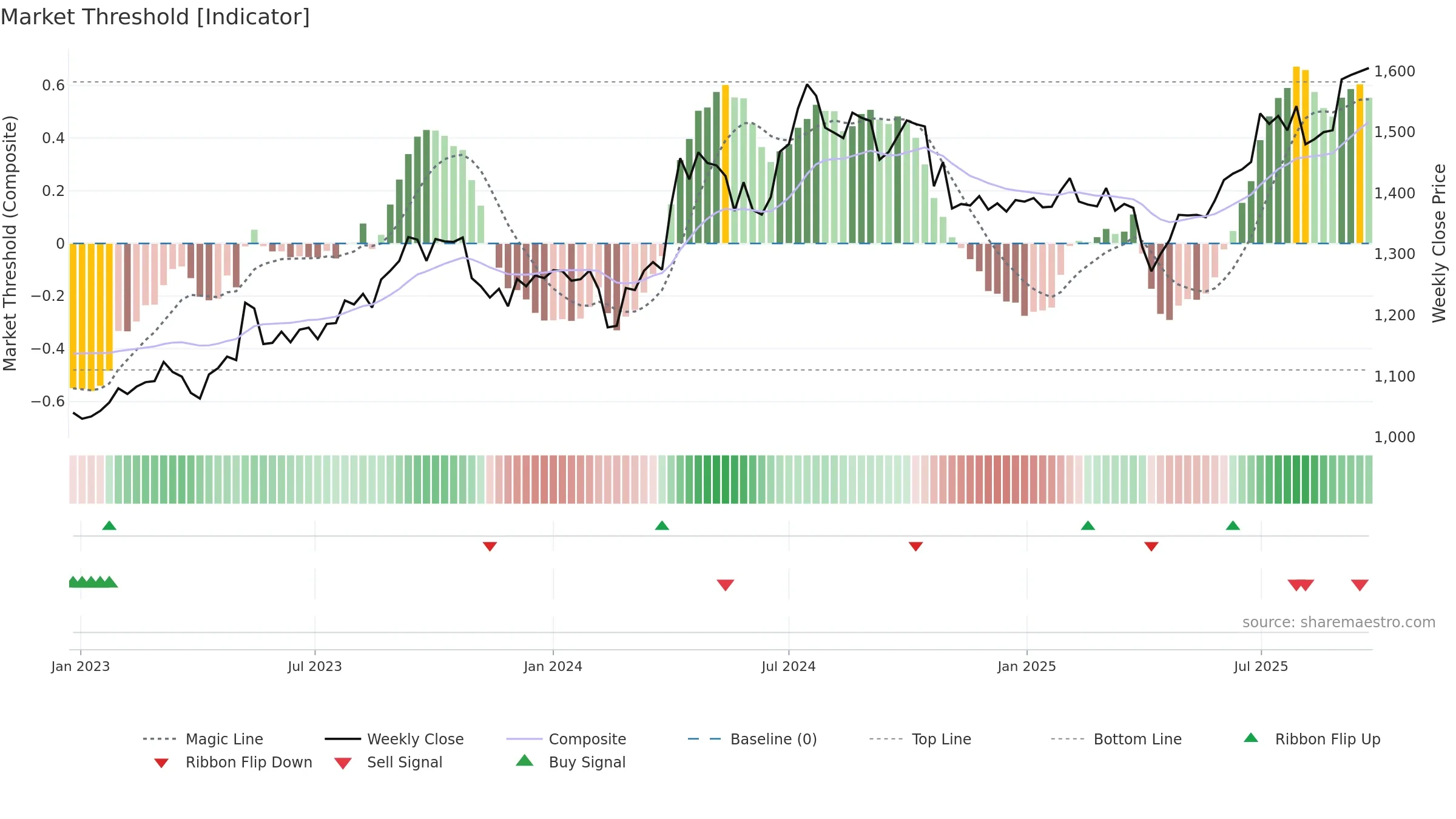Toggle Bottom Line in the legend

click(x=1116, y=739)
